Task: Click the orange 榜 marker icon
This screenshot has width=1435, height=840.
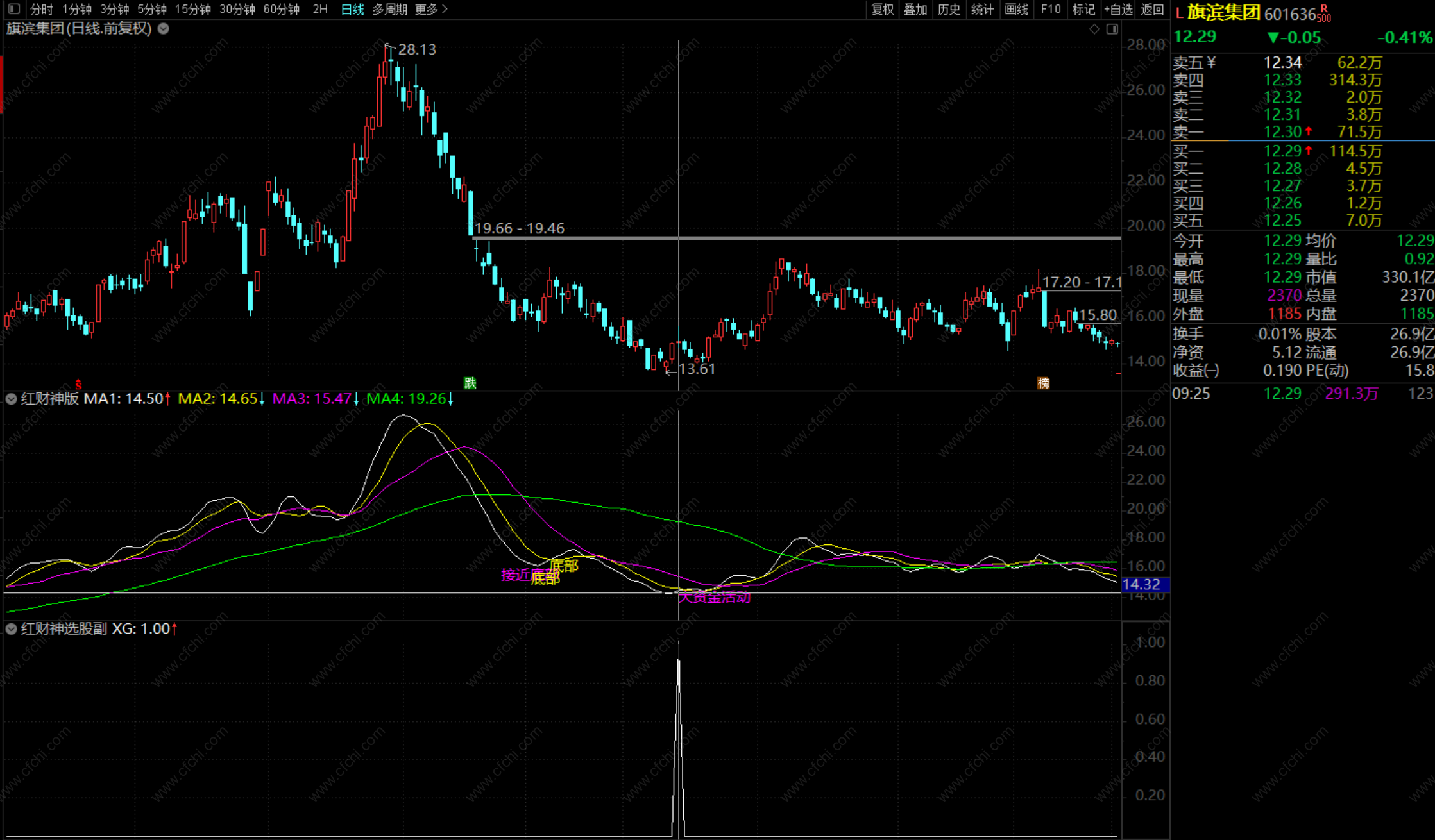Action: (x=1044, y=383)
